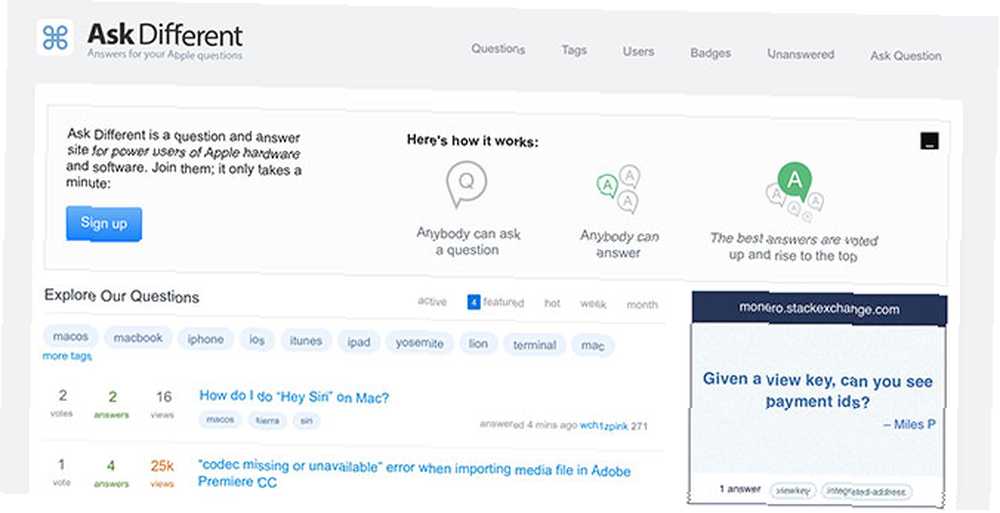Screen dimensions: 1000x513
Task: Click 16 views count
Action: tap(163, 405)
